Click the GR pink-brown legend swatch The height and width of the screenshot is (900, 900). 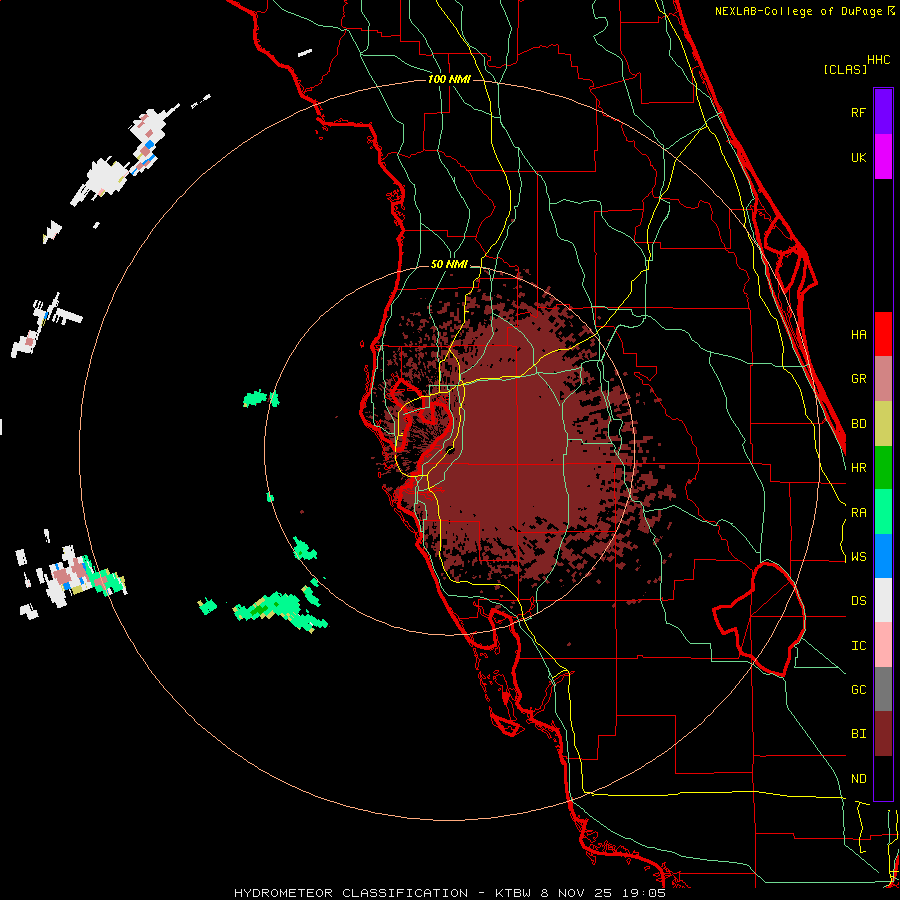click(x=883, y=379)
